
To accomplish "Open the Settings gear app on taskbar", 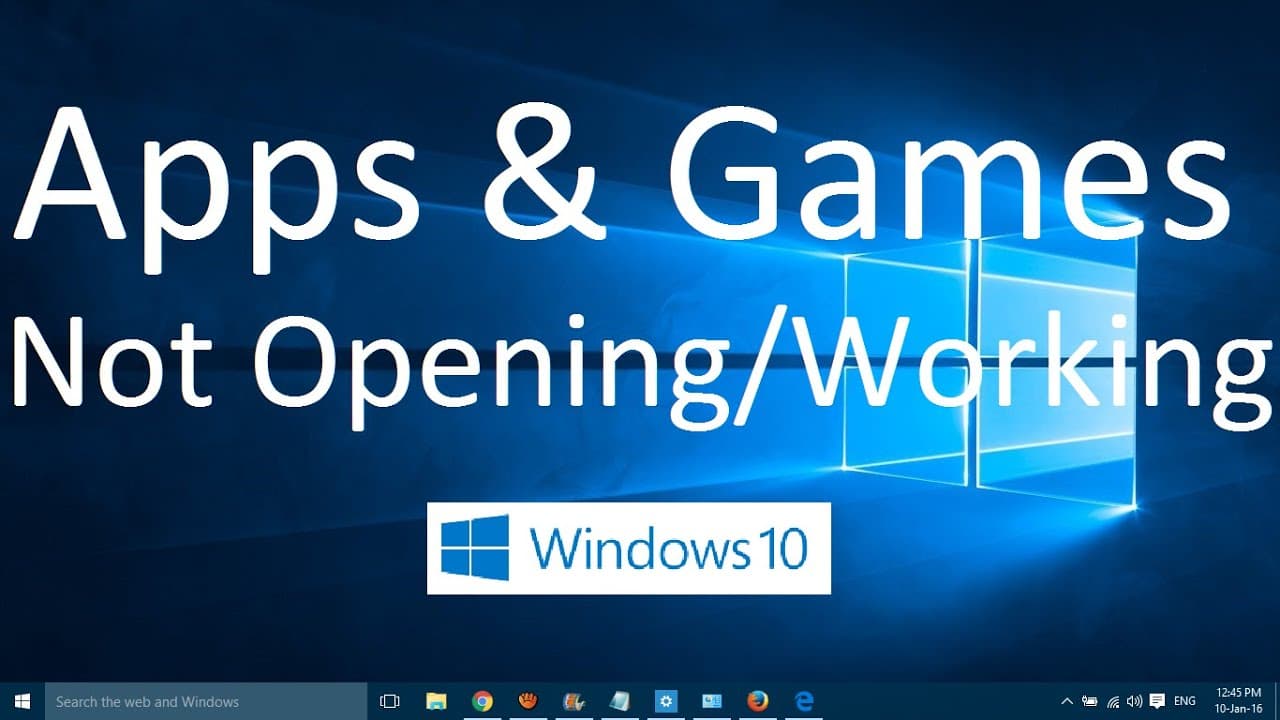I will [x=666, y=701].
